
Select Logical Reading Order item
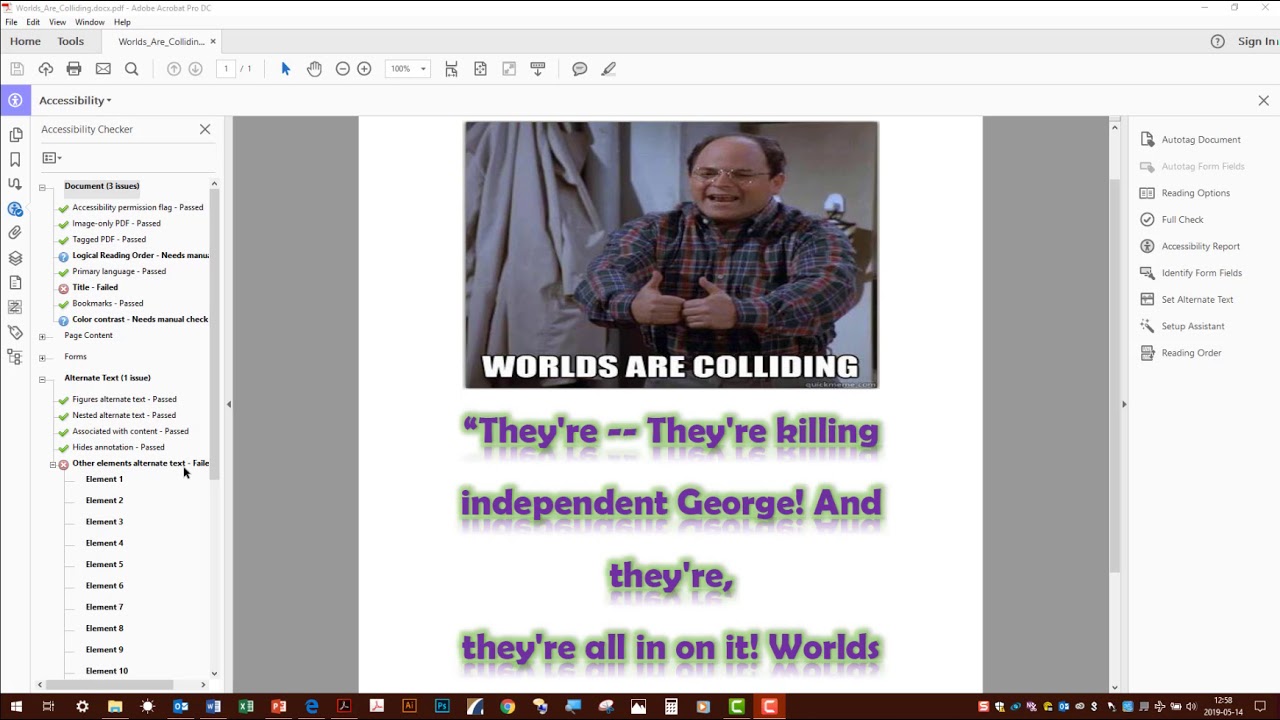pos(140,256)
